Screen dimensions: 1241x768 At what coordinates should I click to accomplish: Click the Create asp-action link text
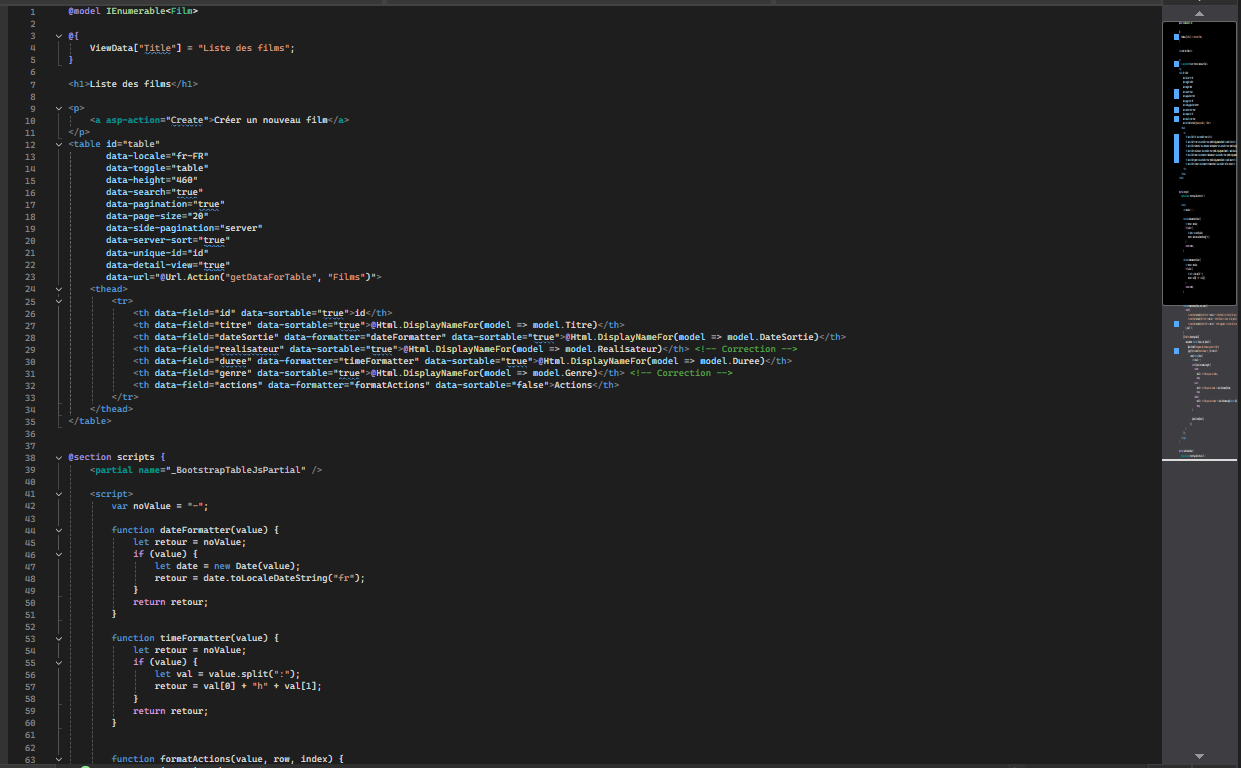(x=186, y=119)
